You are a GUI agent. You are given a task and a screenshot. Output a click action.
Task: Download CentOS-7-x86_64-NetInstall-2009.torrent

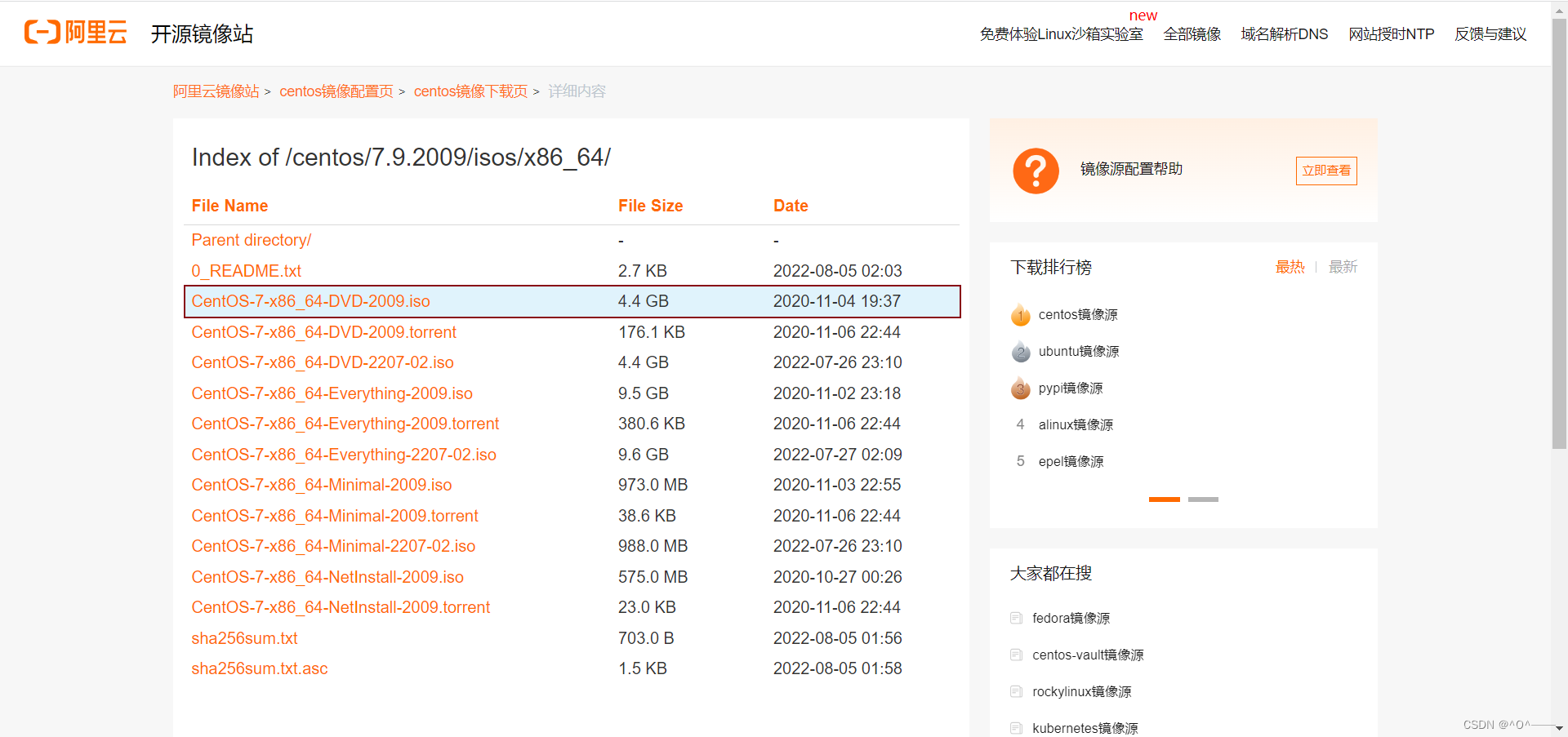tap(341, 607)
